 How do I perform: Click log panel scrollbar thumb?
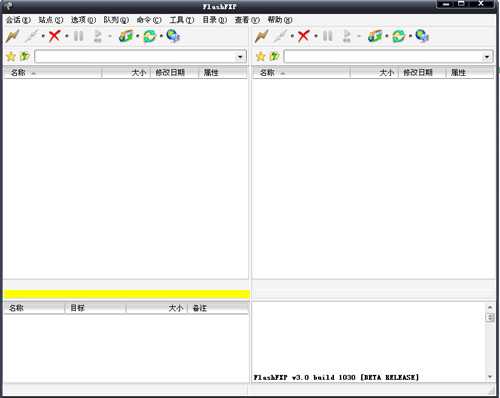pos(490,317)
